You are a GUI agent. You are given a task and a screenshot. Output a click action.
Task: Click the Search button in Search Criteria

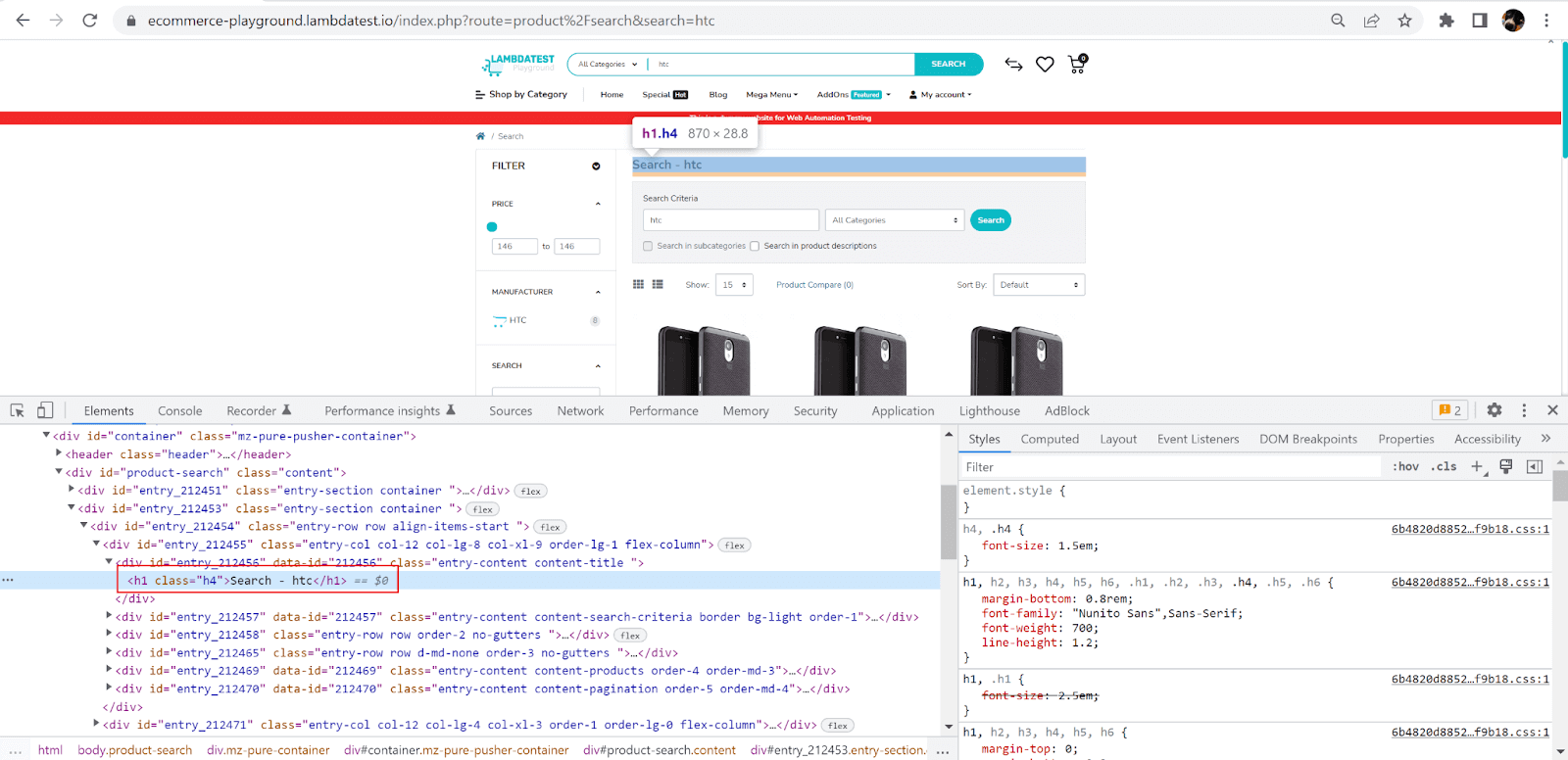991,220
